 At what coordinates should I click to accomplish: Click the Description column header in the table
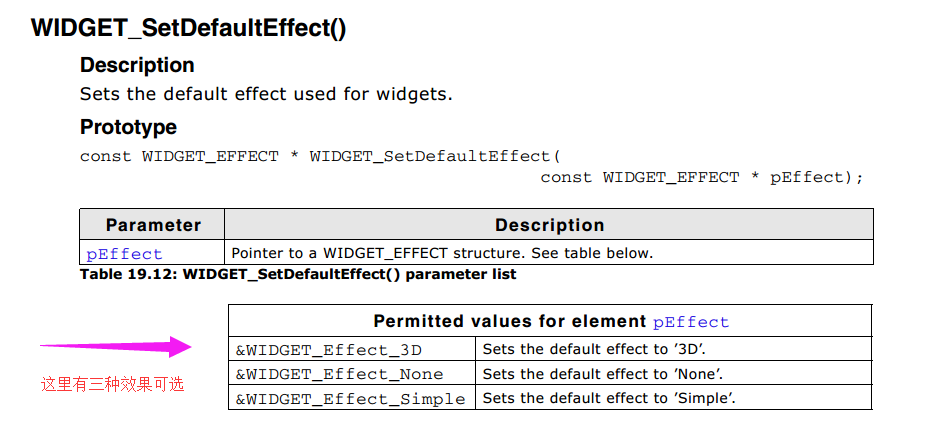click(x=549, y=225)
